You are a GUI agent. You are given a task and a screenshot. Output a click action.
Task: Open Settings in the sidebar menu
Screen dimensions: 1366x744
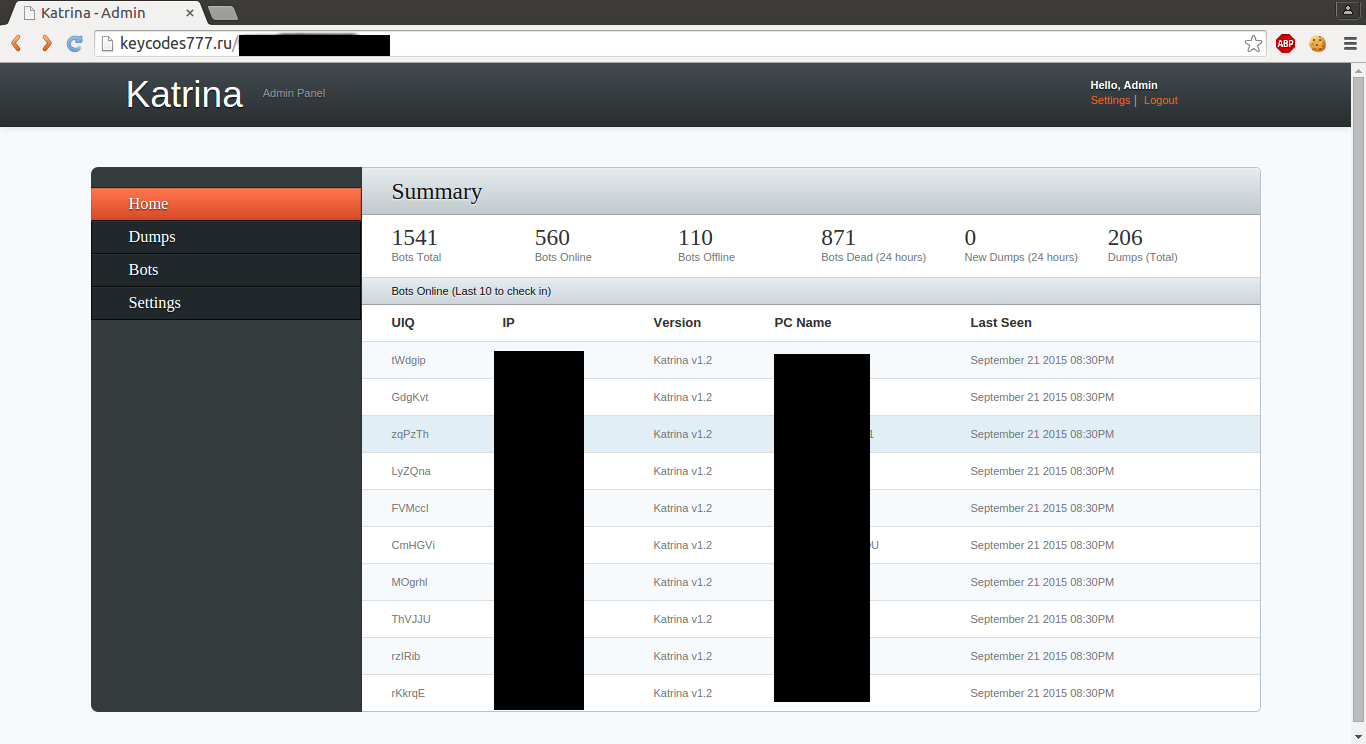[x=154, y=303]
